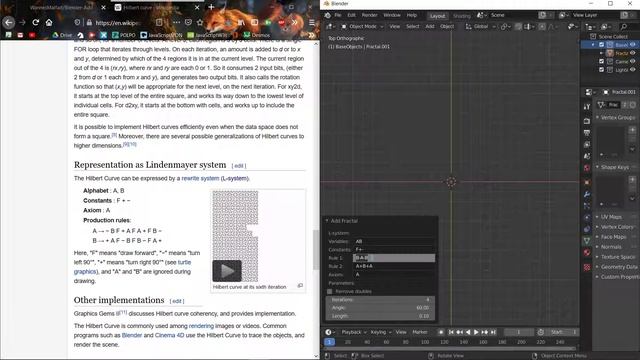Open the View Layer properties tab icon
Screen dimensions: 640x360
click(x=587, y=145)
